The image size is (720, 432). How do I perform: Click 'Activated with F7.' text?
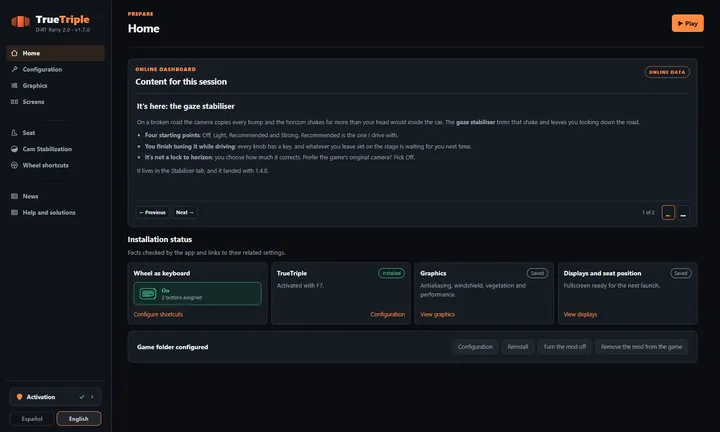pyautogui.click(x=300, y=286)
